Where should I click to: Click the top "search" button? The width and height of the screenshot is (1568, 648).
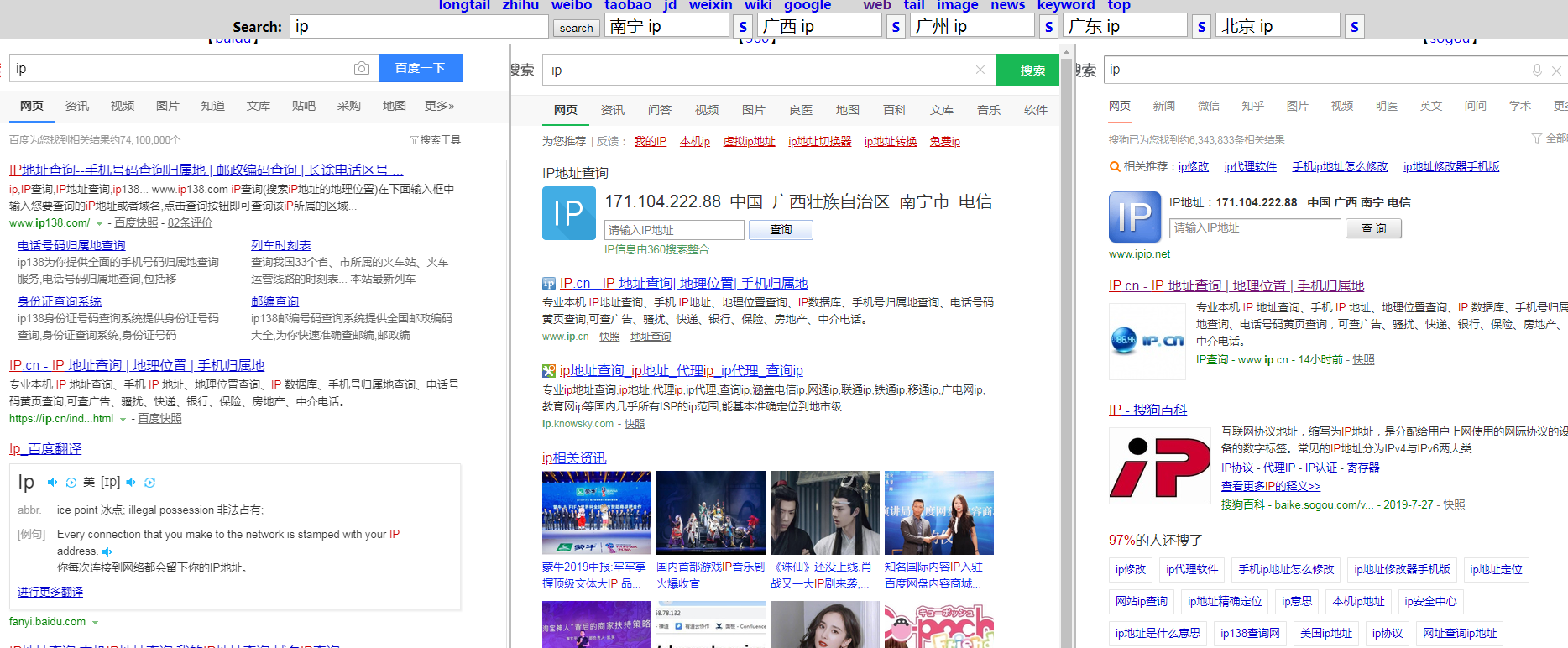pos(576,28)
